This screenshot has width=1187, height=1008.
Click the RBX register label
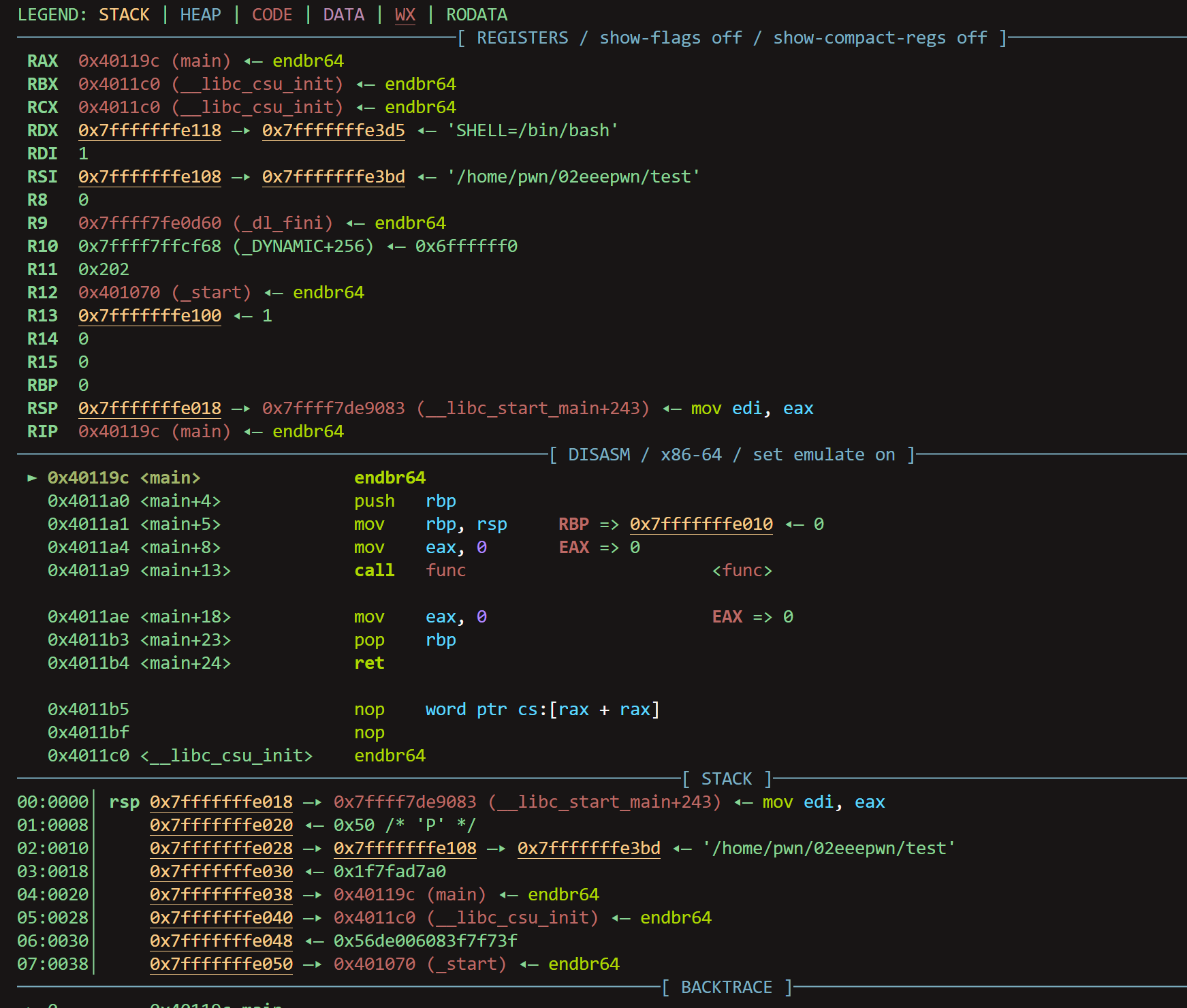click(x=42, y=84)
